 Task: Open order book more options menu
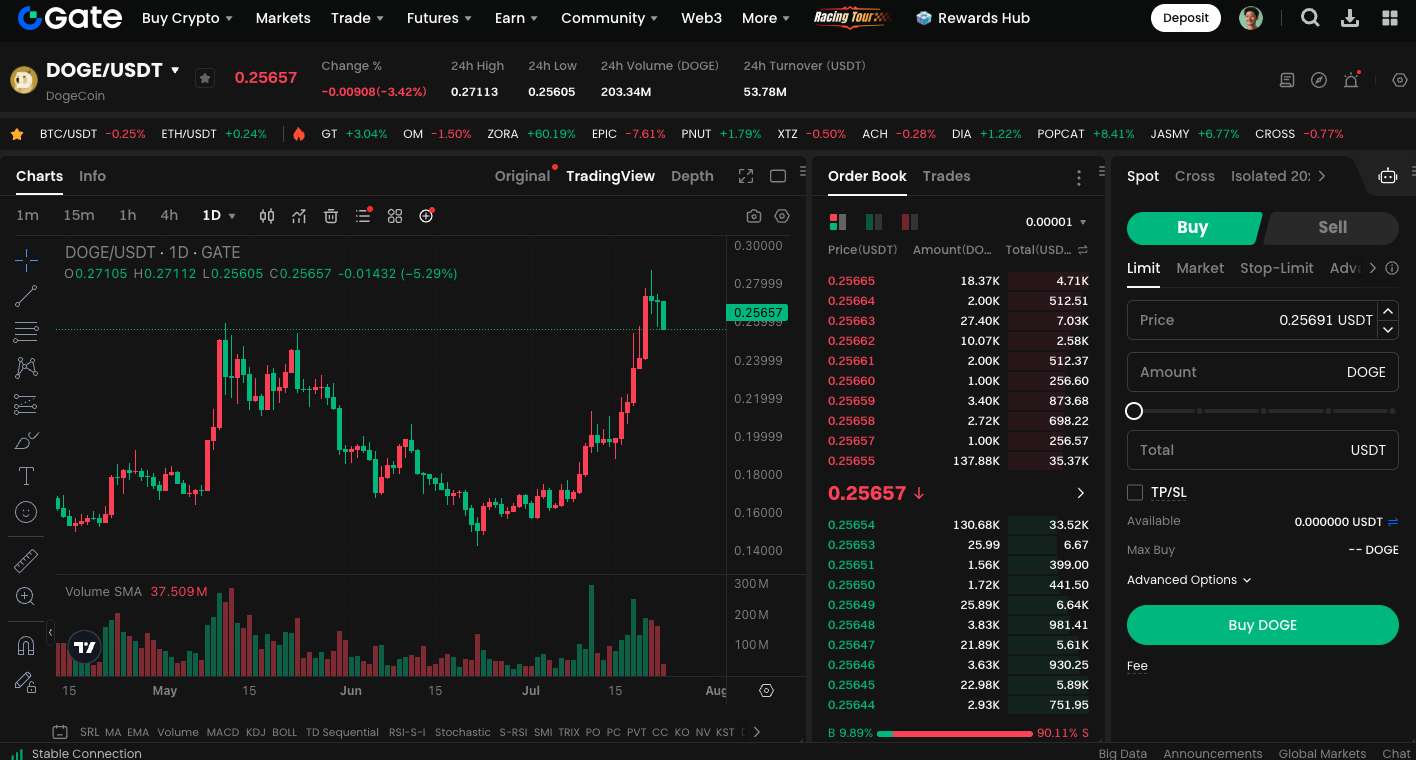tap(1079, 178)
